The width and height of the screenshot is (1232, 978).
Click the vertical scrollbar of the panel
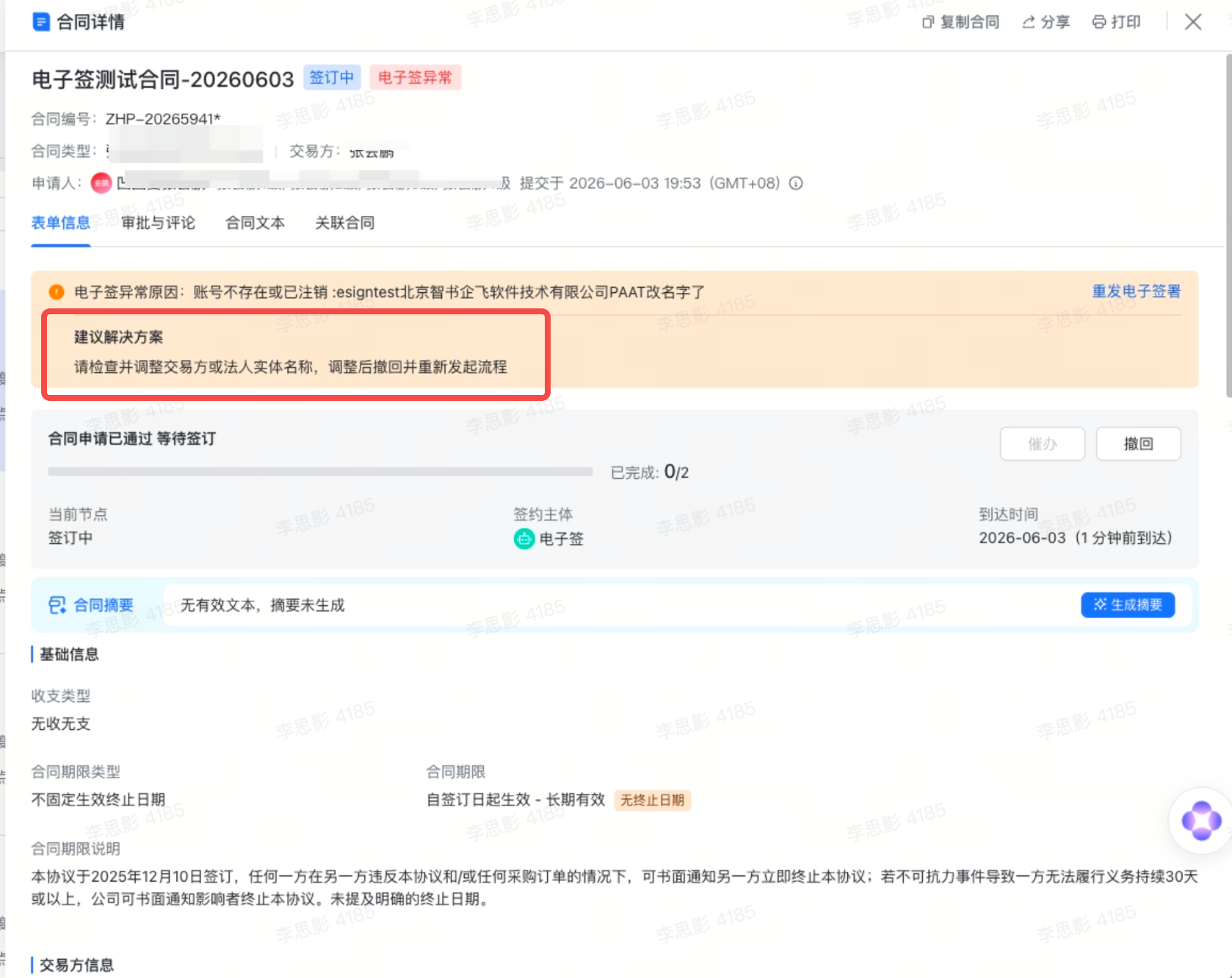(x=1228, y=225)
